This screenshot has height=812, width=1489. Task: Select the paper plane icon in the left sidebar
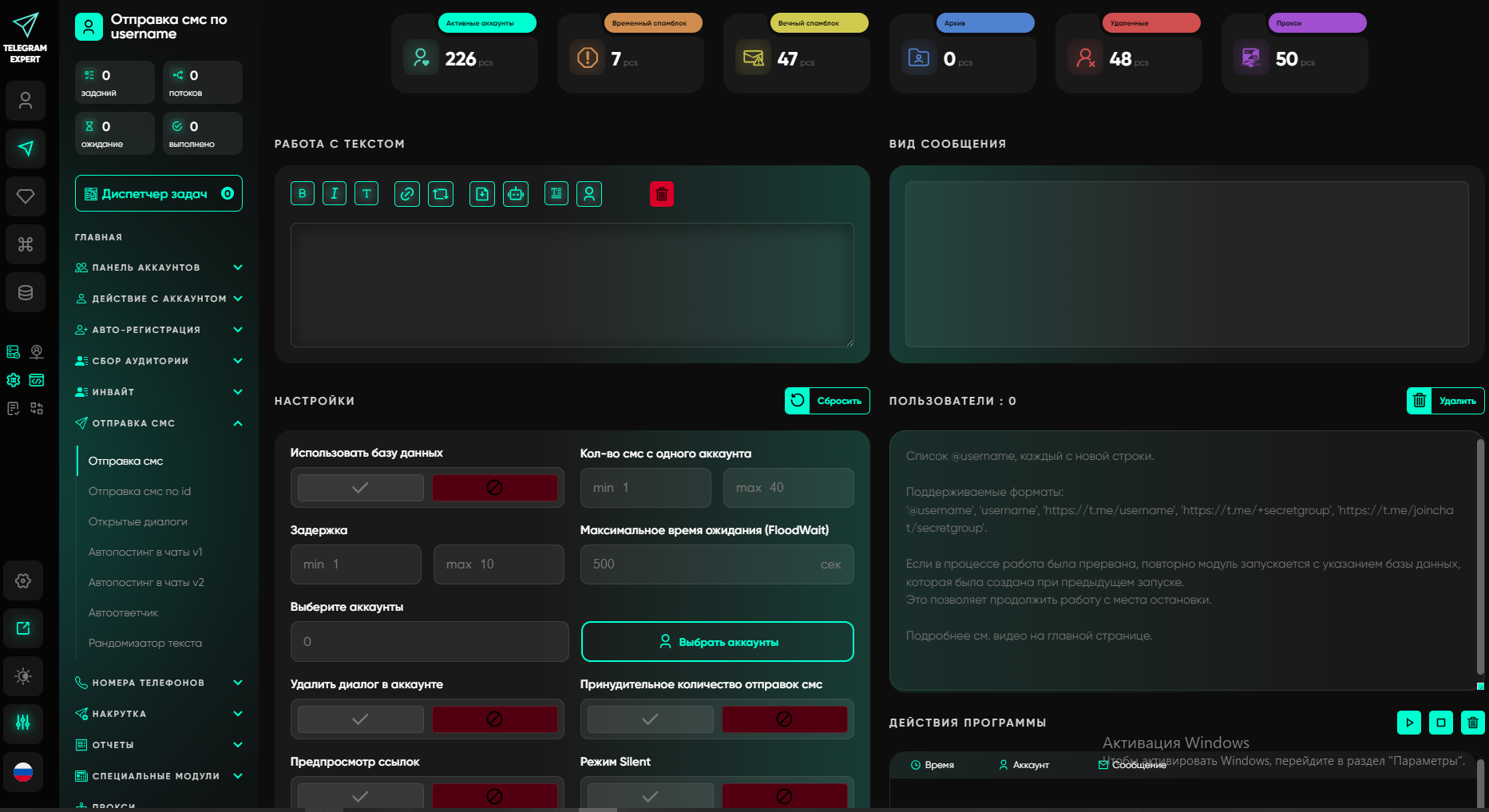click(26, 149)
